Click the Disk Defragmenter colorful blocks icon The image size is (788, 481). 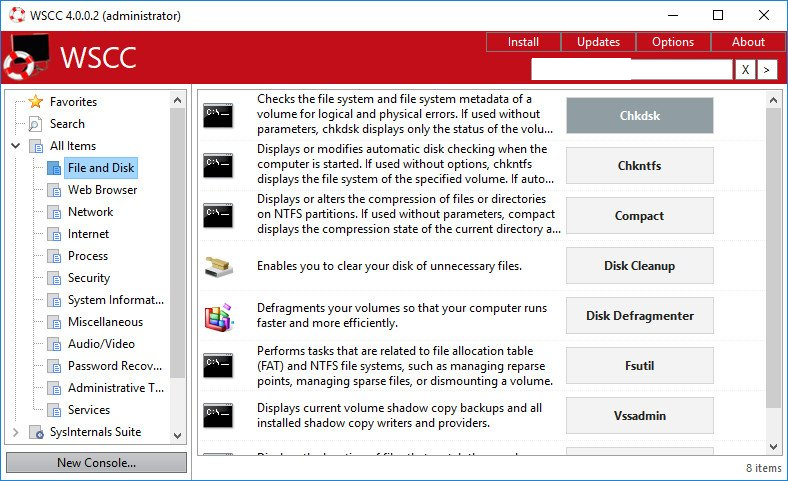(219, 317)
